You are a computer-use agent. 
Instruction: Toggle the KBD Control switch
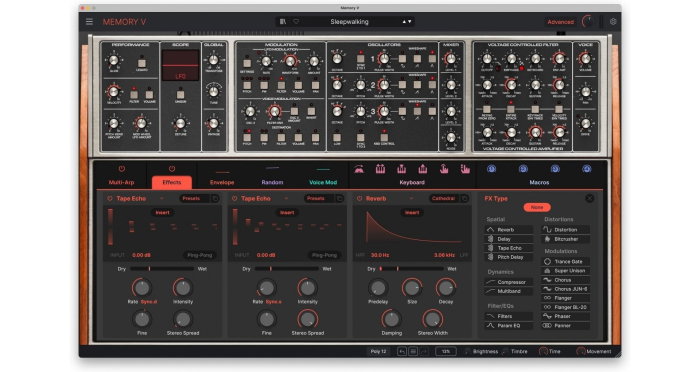tap(384, 137)
